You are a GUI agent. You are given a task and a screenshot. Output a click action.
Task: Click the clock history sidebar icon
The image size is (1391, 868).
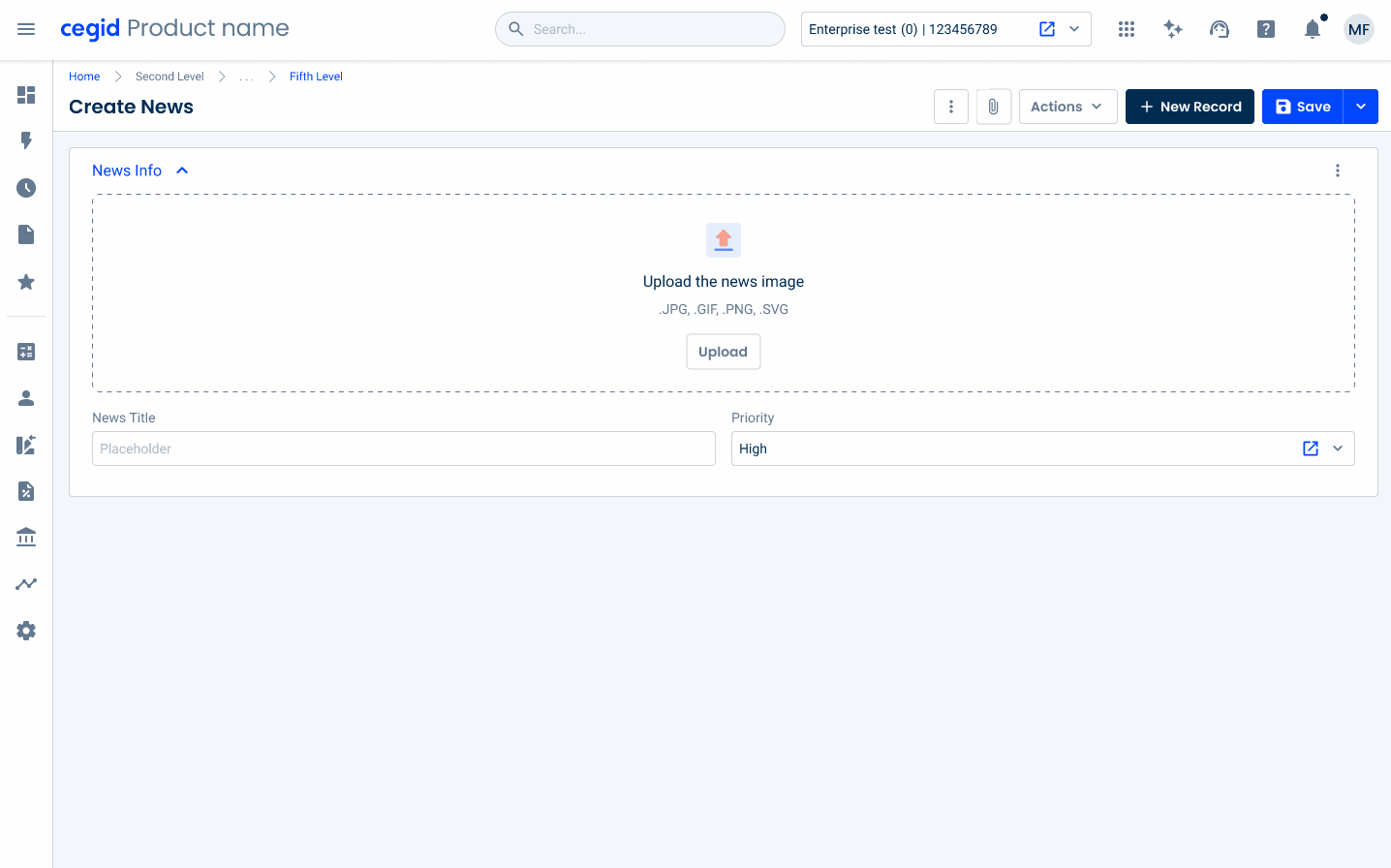click(26, 188)
